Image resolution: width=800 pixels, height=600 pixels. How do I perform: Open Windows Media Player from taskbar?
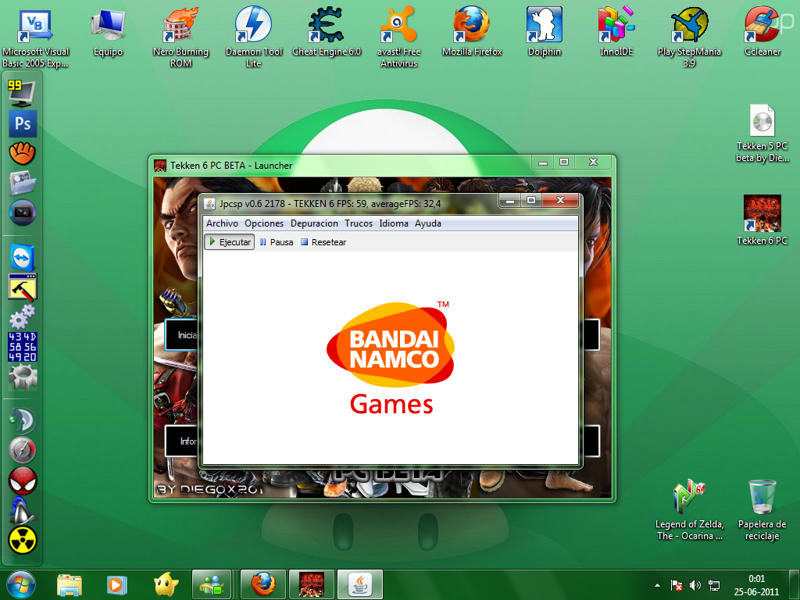coord(116,585)
